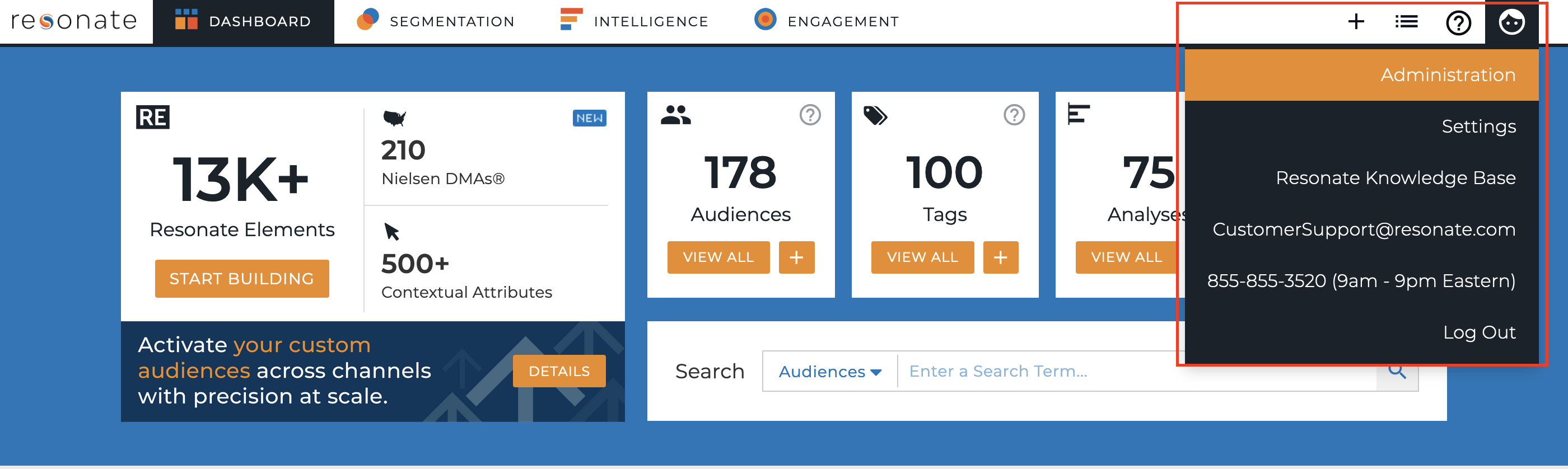
Task: Click the Audiences people icon
Action: pyautogui.click(x=676, y=115)
